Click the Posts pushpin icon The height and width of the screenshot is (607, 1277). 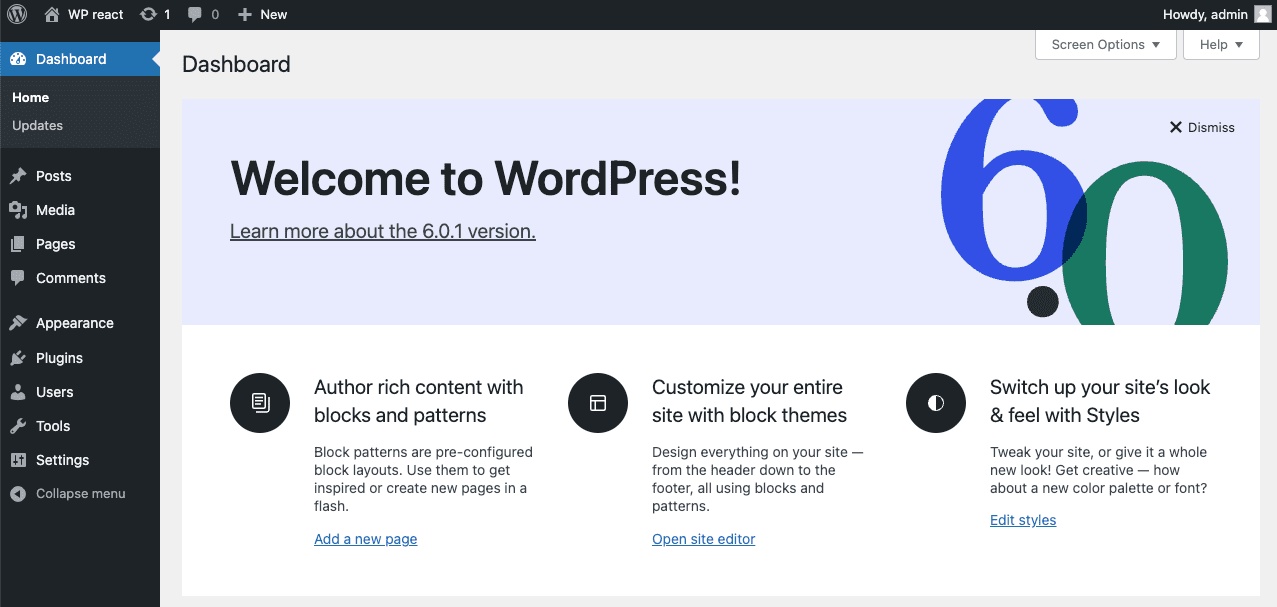[18, 176]
